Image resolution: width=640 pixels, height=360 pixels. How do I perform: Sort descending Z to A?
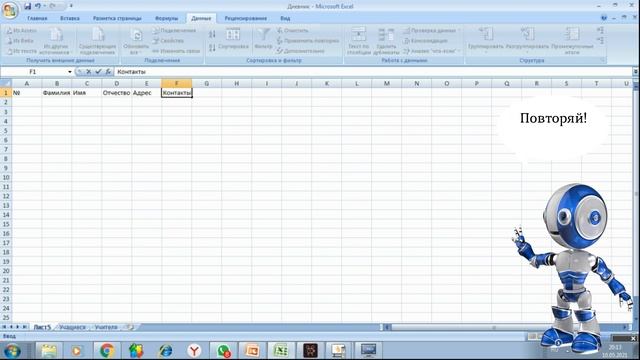[212, 48]
